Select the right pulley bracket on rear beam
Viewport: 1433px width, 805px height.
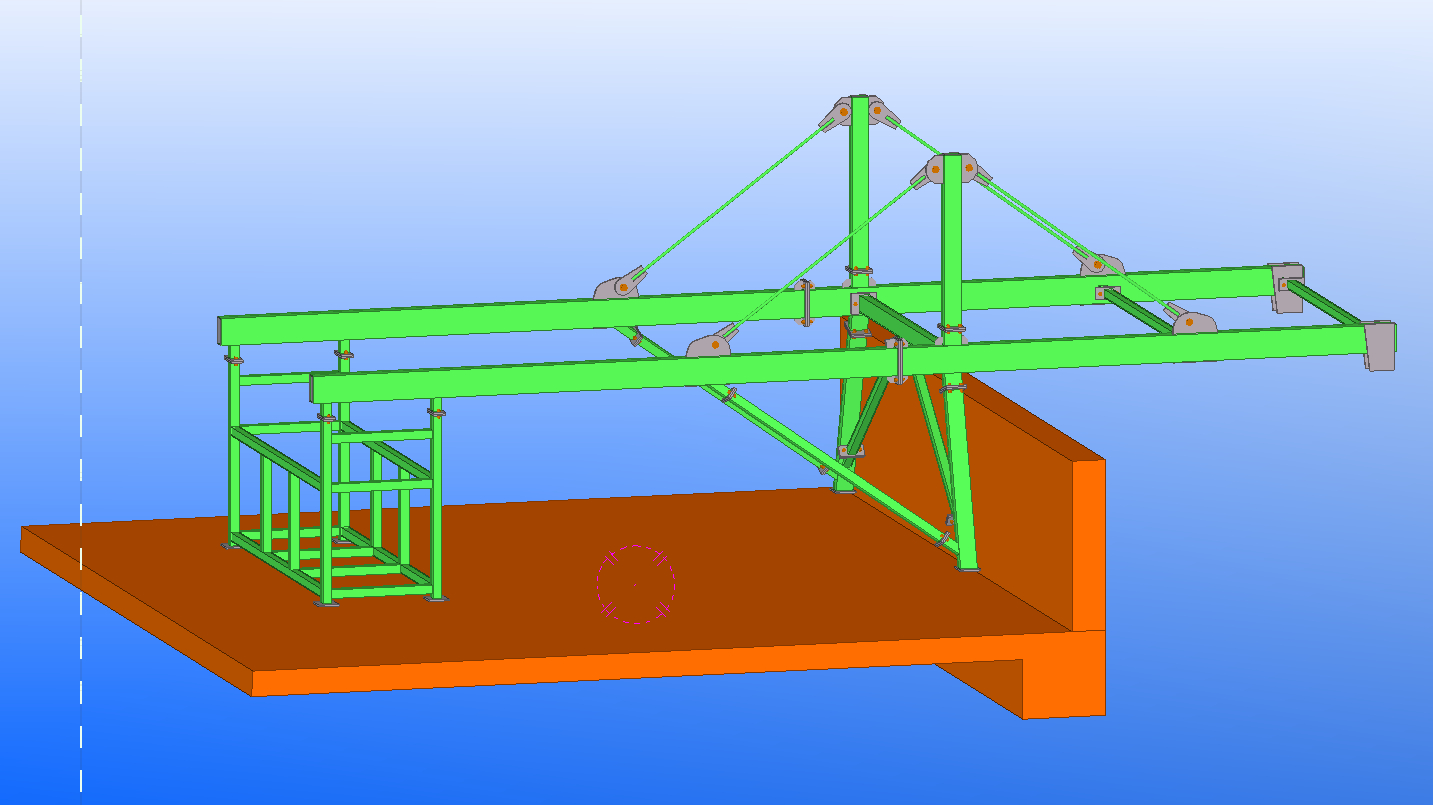[1098, 264]
